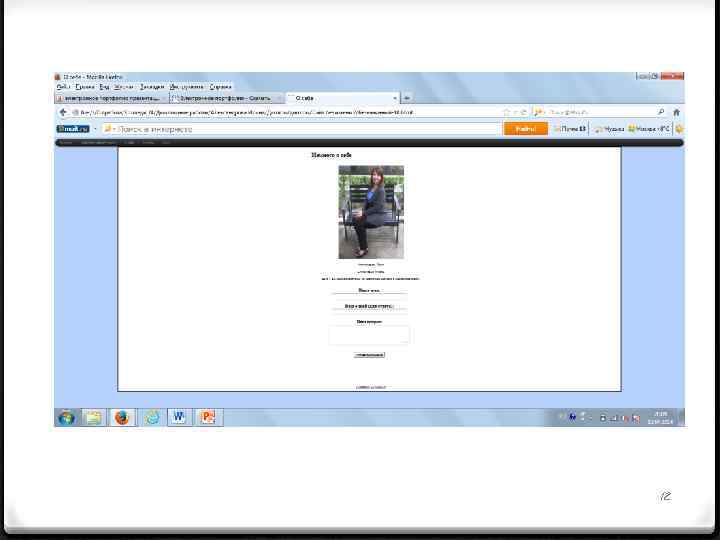This screenshot has width=720, height=540.
Task: Switch to Firefox in the taskbar
Action: tap(122, 417)
